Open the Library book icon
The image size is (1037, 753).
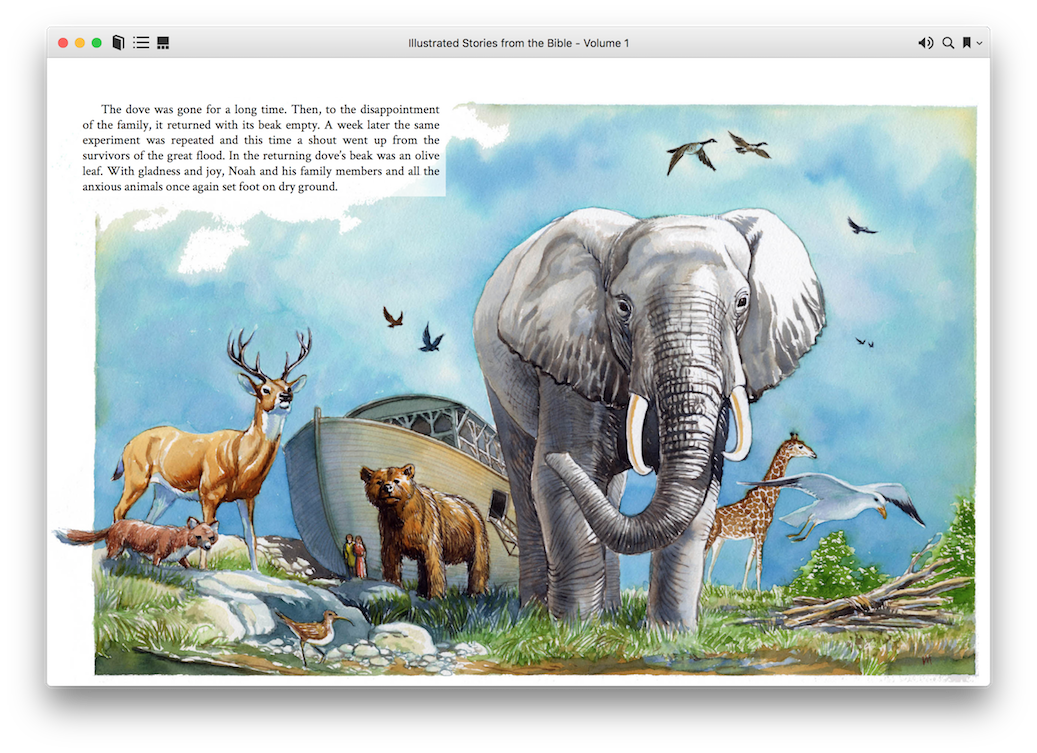[118, 43]
